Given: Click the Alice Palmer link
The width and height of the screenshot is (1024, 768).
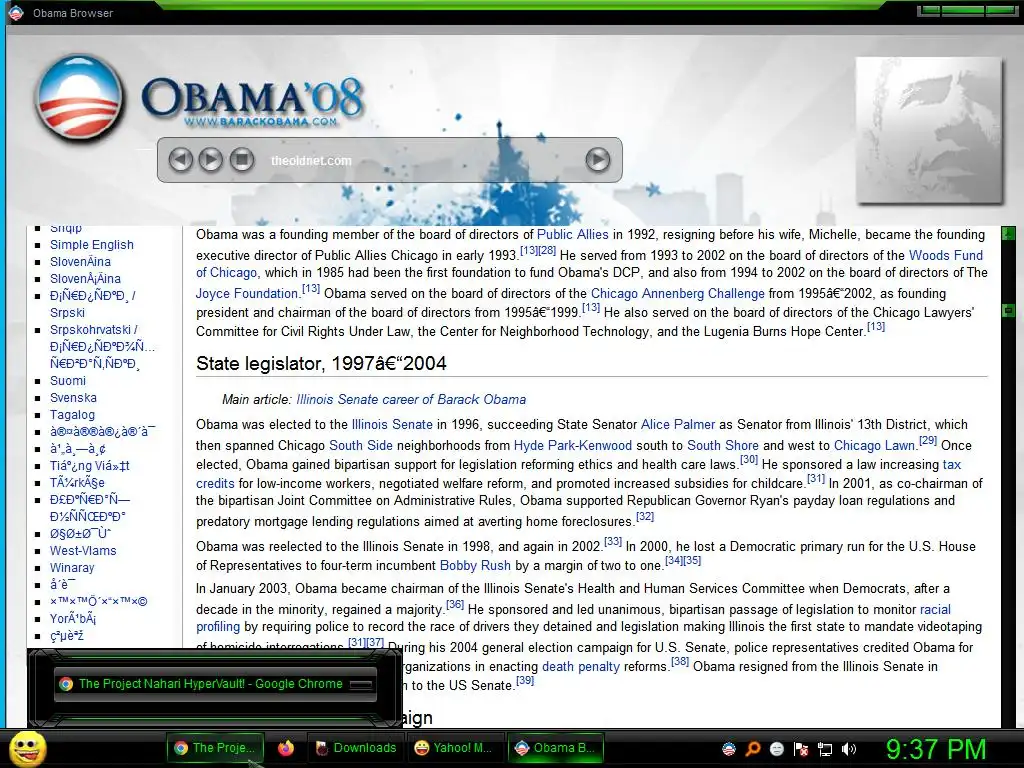Looking at the screenshot, I should pyautogui.click(x=677, y=424).
